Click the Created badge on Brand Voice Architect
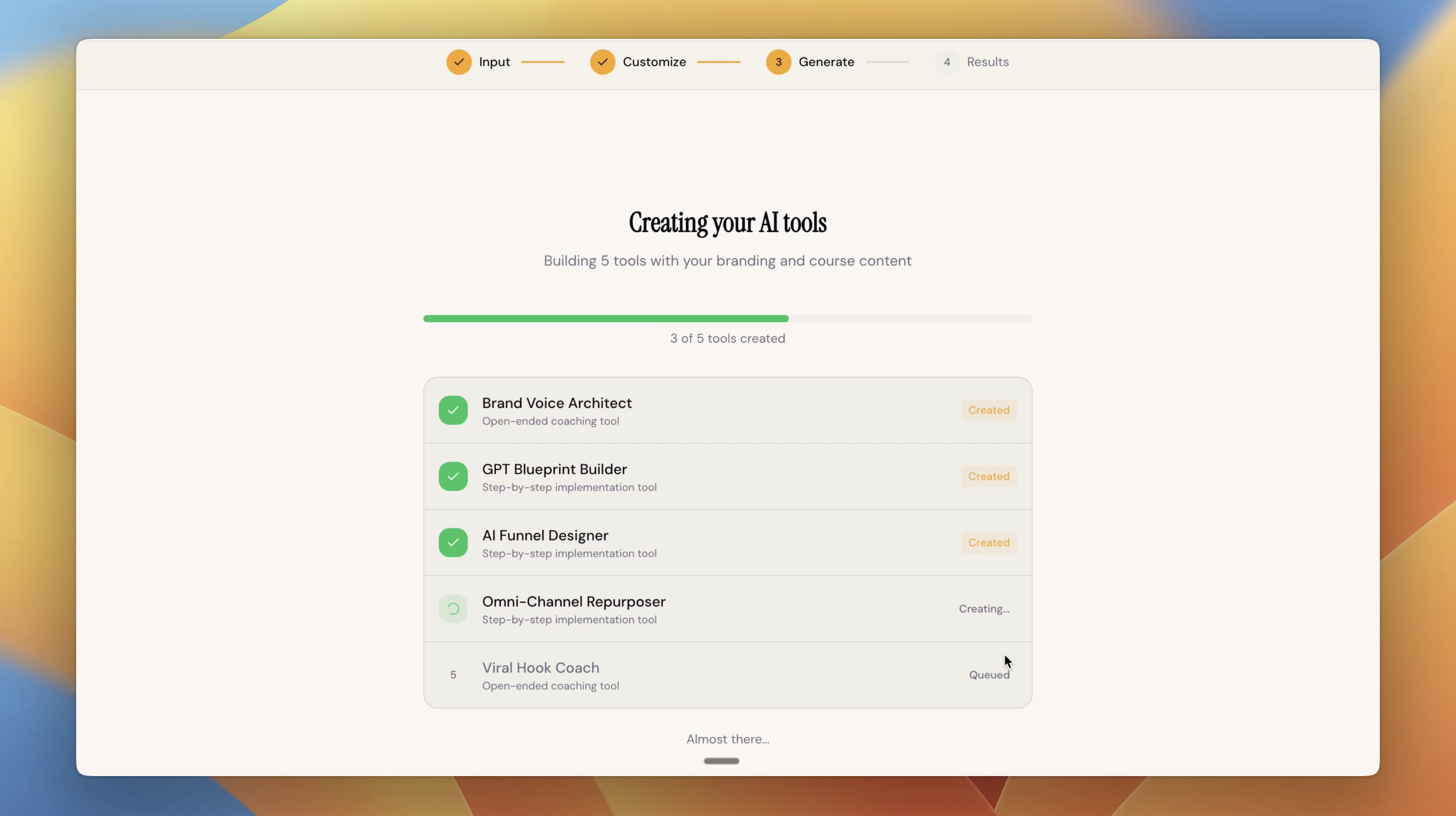The image size is (1456, 816). coord(988,410)
